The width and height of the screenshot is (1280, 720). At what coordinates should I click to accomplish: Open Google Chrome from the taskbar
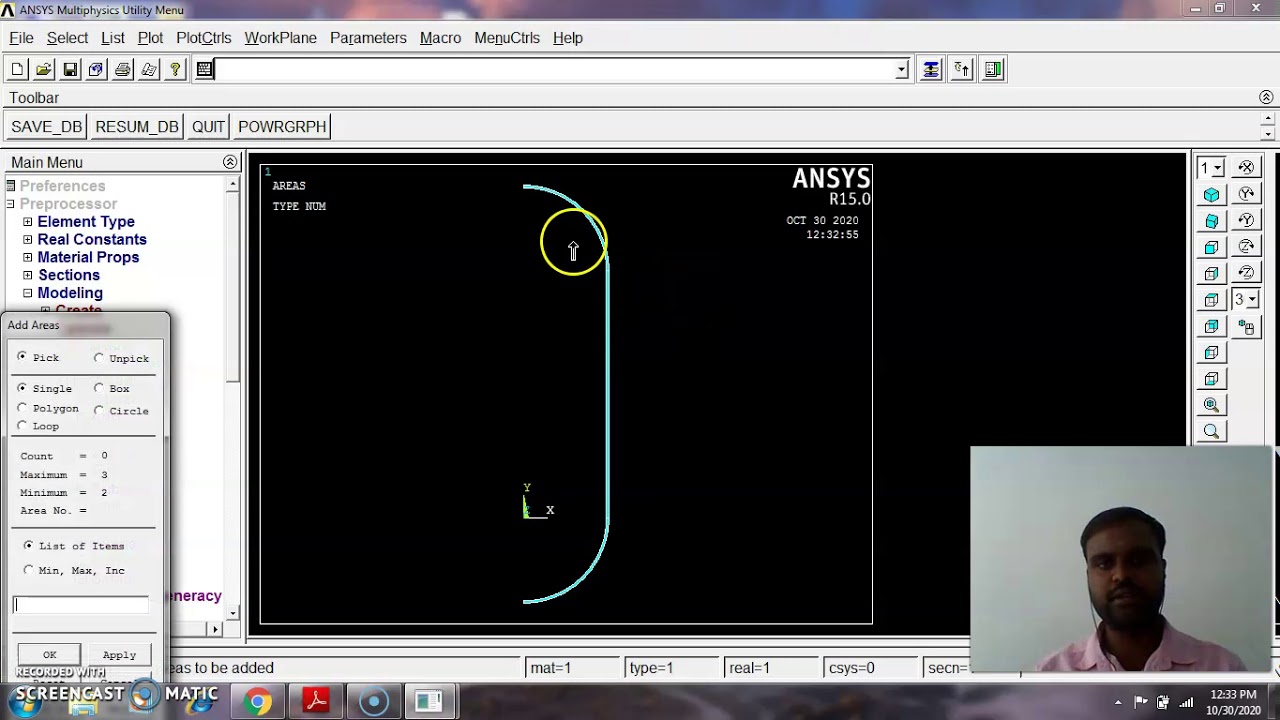258,702
